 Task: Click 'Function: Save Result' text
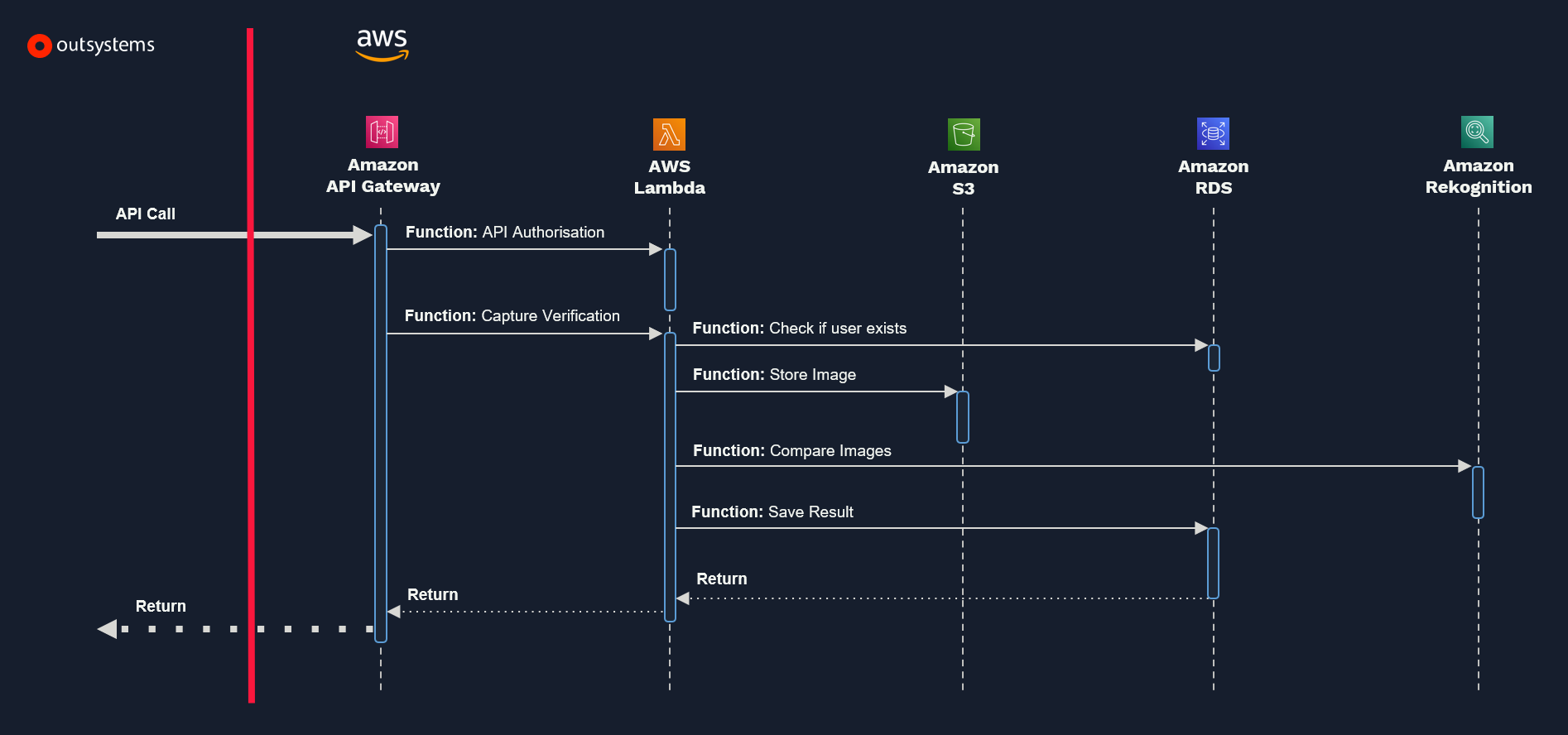click(772, 512)
